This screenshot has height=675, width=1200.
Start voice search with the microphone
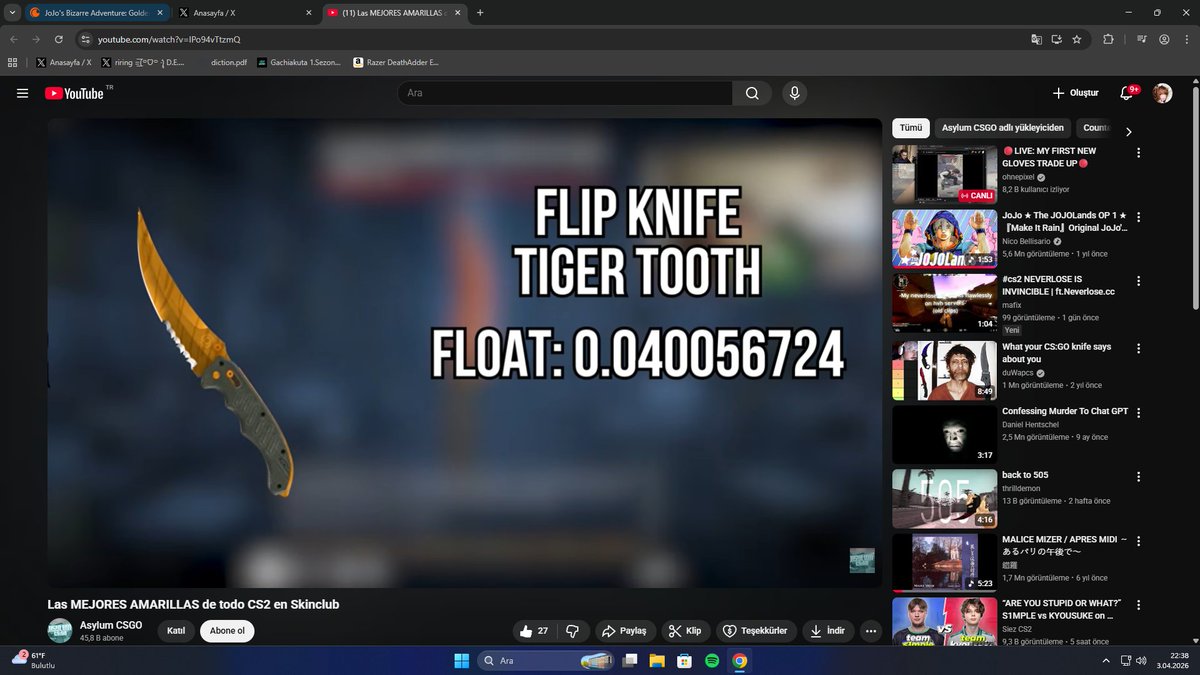[794, 93]
